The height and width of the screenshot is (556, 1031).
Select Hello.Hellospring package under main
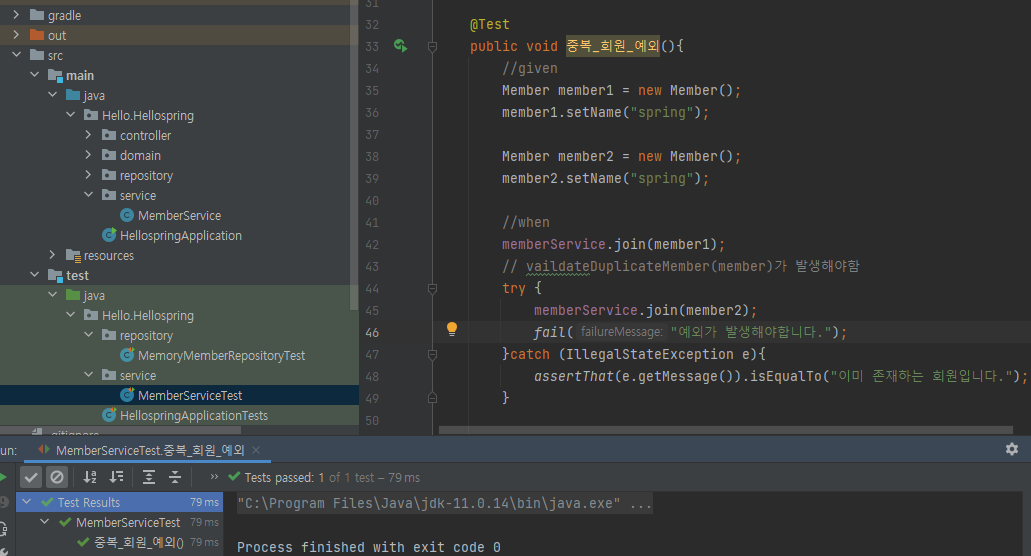pyautogui.click(x=148, y=116)
